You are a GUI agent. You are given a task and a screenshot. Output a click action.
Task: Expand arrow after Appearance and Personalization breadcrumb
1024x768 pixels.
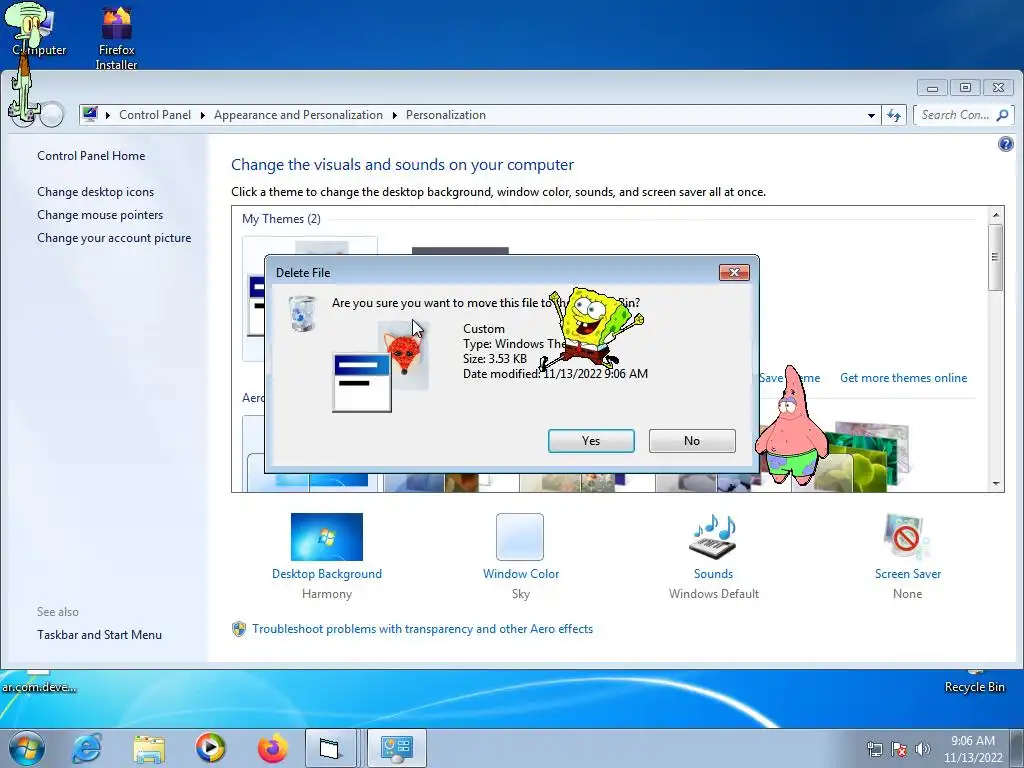point(394,115)
